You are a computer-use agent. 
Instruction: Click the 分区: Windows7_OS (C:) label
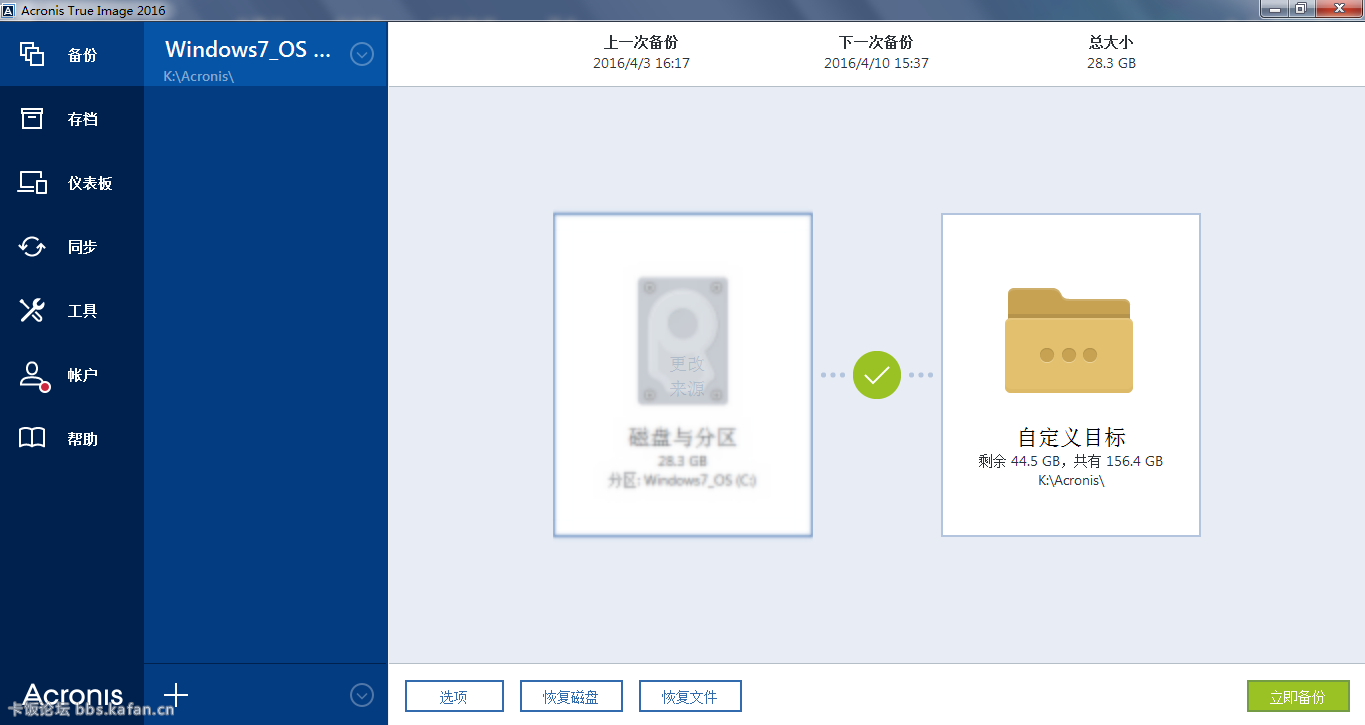[683, 480]
